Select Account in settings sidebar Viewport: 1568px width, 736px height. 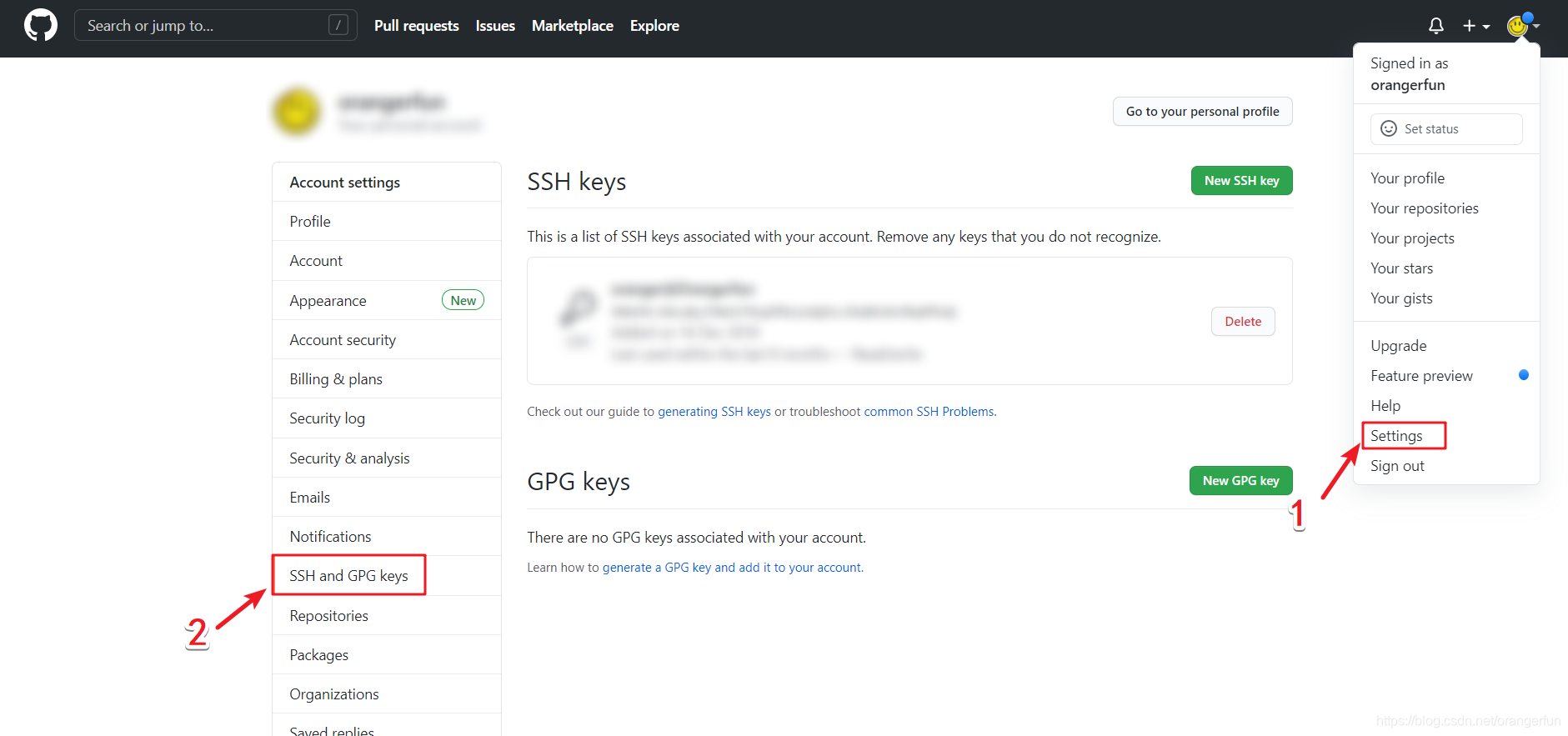[x=387, y=261]
